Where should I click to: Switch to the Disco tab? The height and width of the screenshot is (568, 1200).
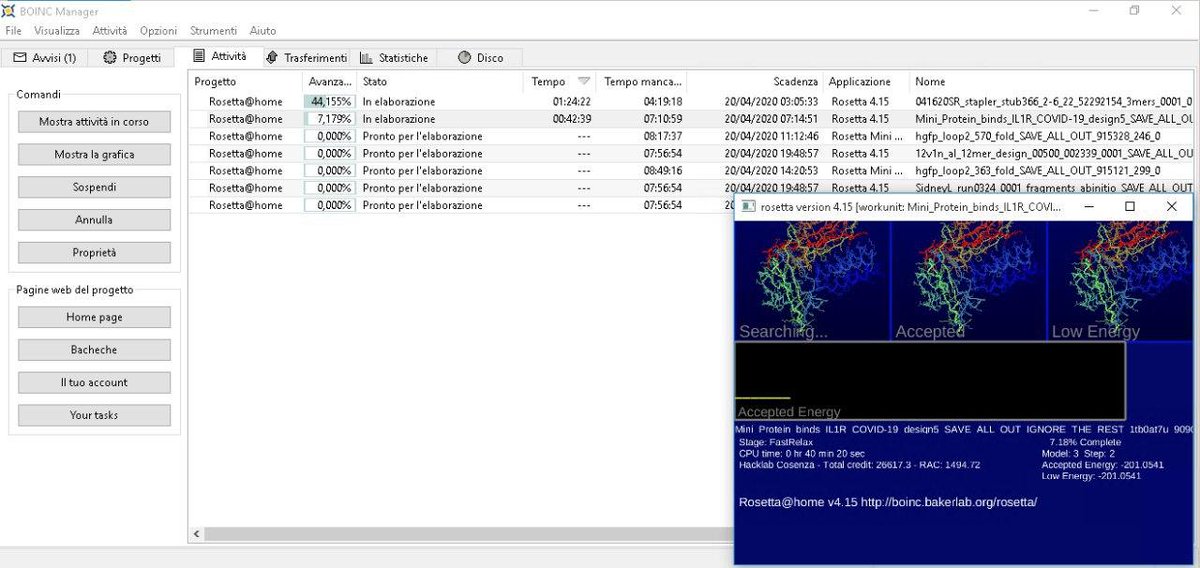pos(480,58)
